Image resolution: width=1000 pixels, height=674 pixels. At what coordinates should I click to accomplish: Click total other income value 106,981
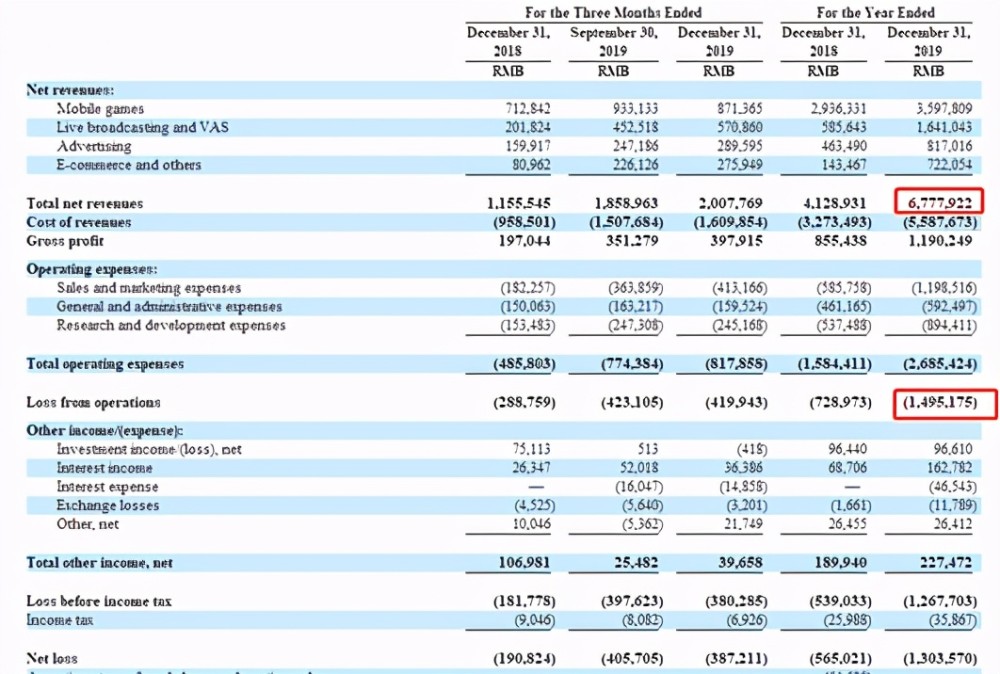[x=524, y=563]
